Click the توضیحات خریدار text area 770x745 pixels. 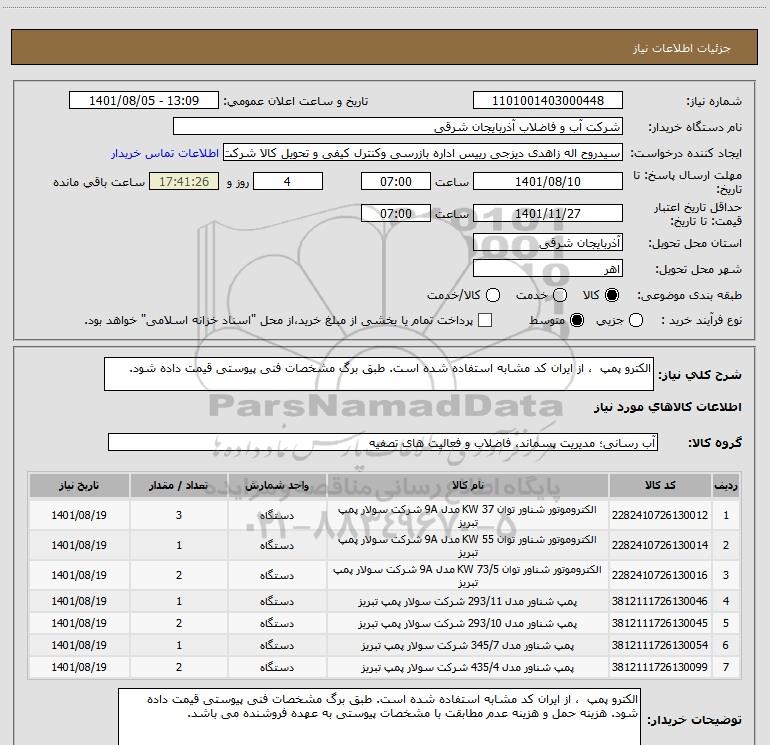coord(379,717)
